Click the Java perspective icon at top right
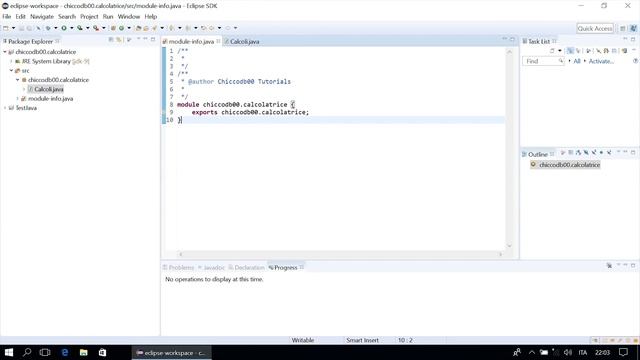The height and width of the screenshot is (360, 640). tap(633, 28)
